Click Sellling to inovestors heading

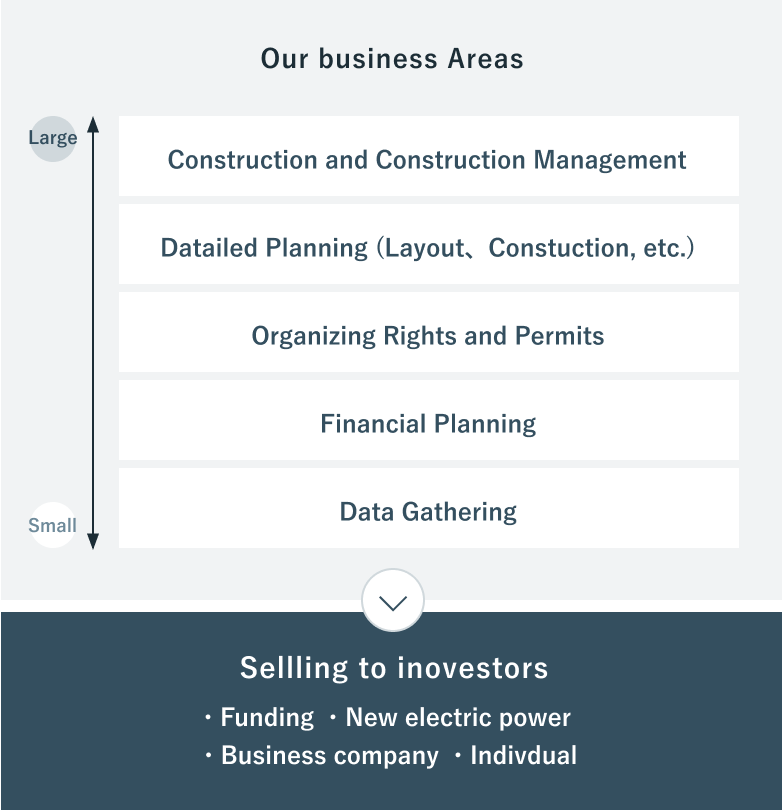tap(394, 667)
